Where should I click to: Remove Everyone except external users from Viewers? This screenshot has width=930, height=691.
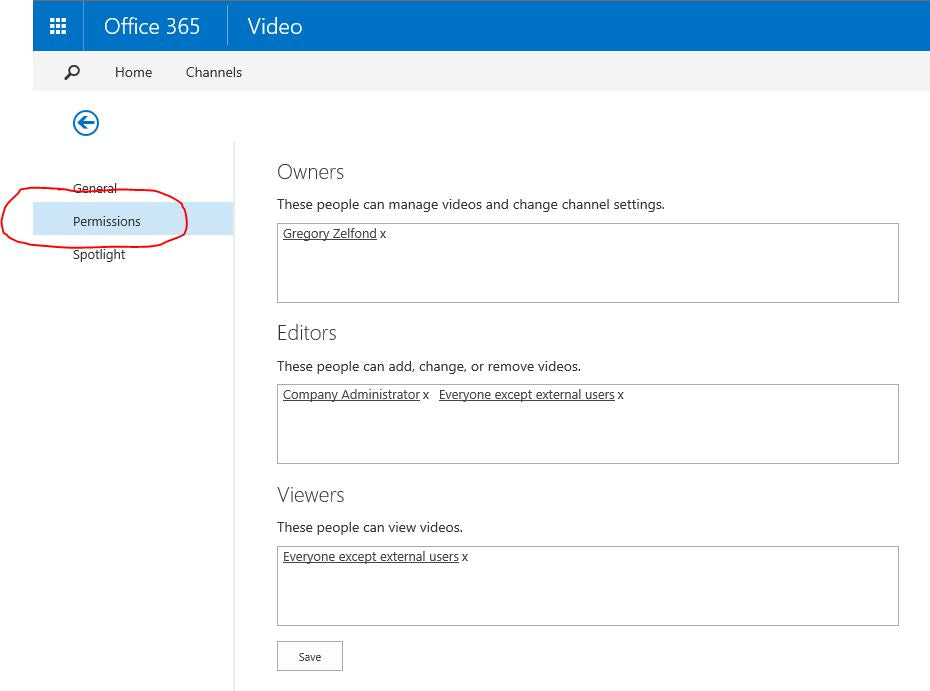[x=463, y=556]
